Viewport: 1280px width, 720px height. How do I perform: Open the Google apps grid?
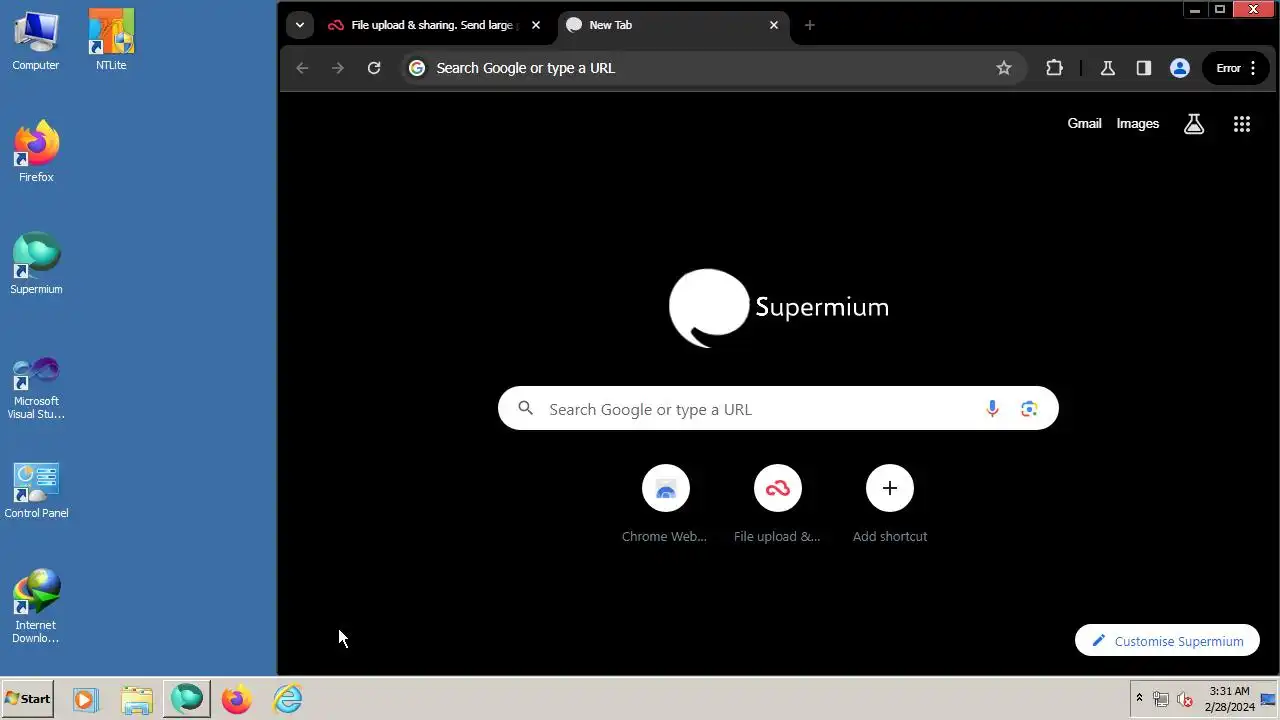click(1242, 124)
